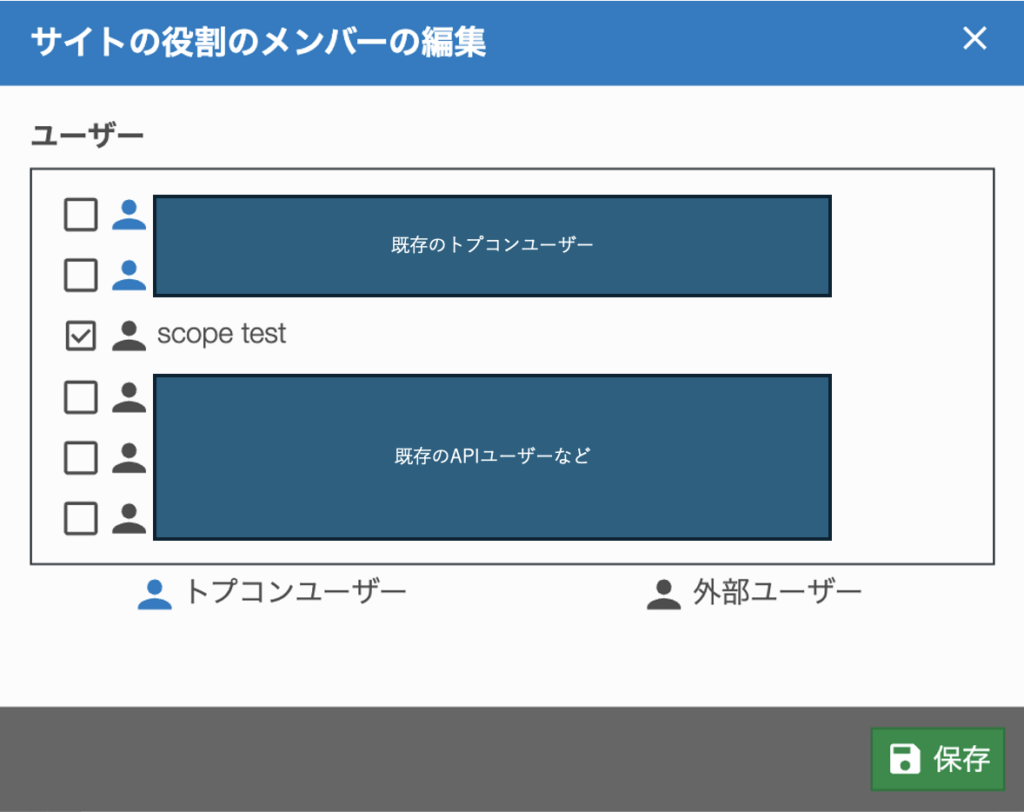Tick the fifth user checkbox in the list
The image size is (1024, 812).
[81, 457]
